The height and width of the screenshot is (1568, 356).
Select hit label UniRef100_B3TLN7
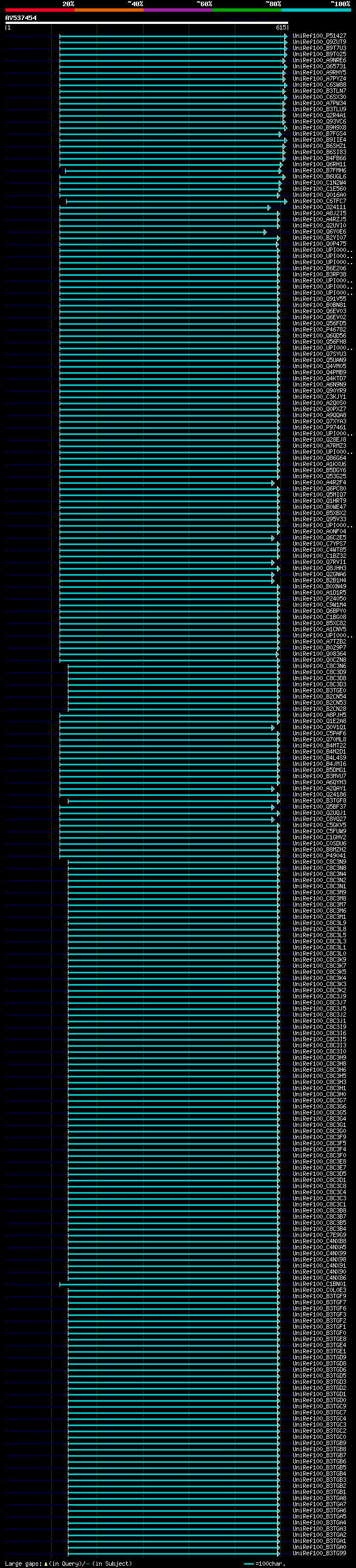(319, 91)
